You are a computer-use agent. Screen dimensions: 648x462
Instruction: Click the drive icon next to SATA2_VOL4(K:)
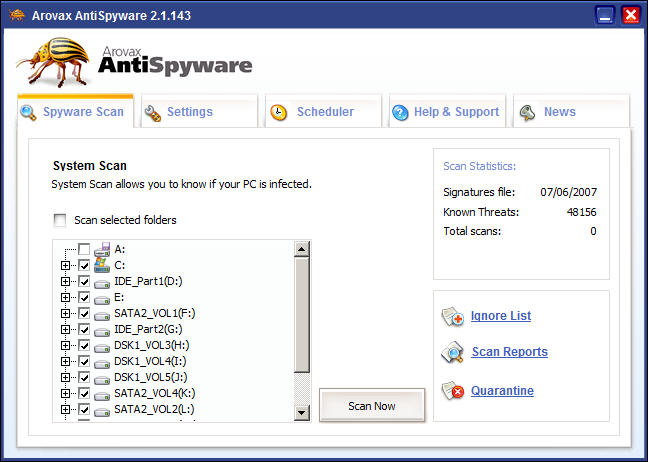[102, 395]
